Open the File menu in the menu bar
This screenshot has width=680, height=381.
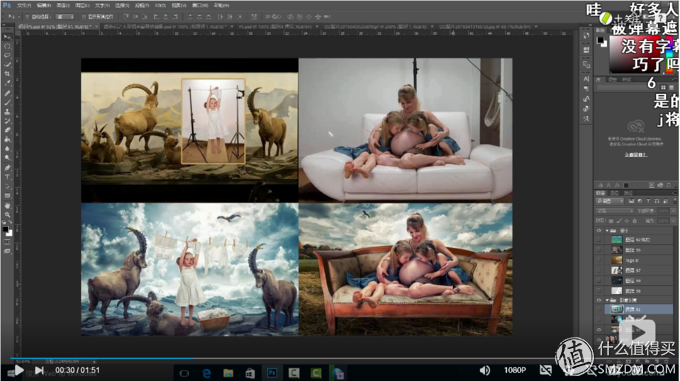tap(24, 5)
